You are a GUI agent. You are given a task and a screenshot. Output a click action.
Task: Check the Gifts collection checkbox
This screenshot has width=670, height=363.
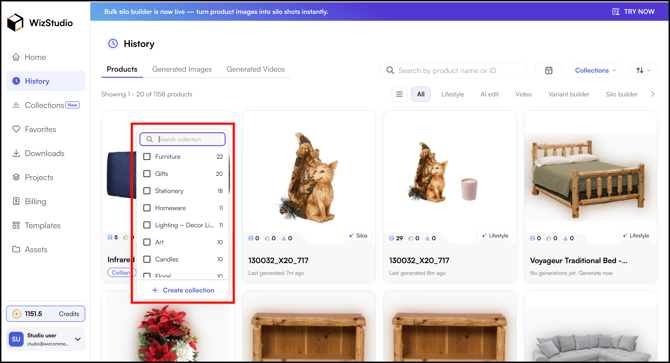[147, 174]
